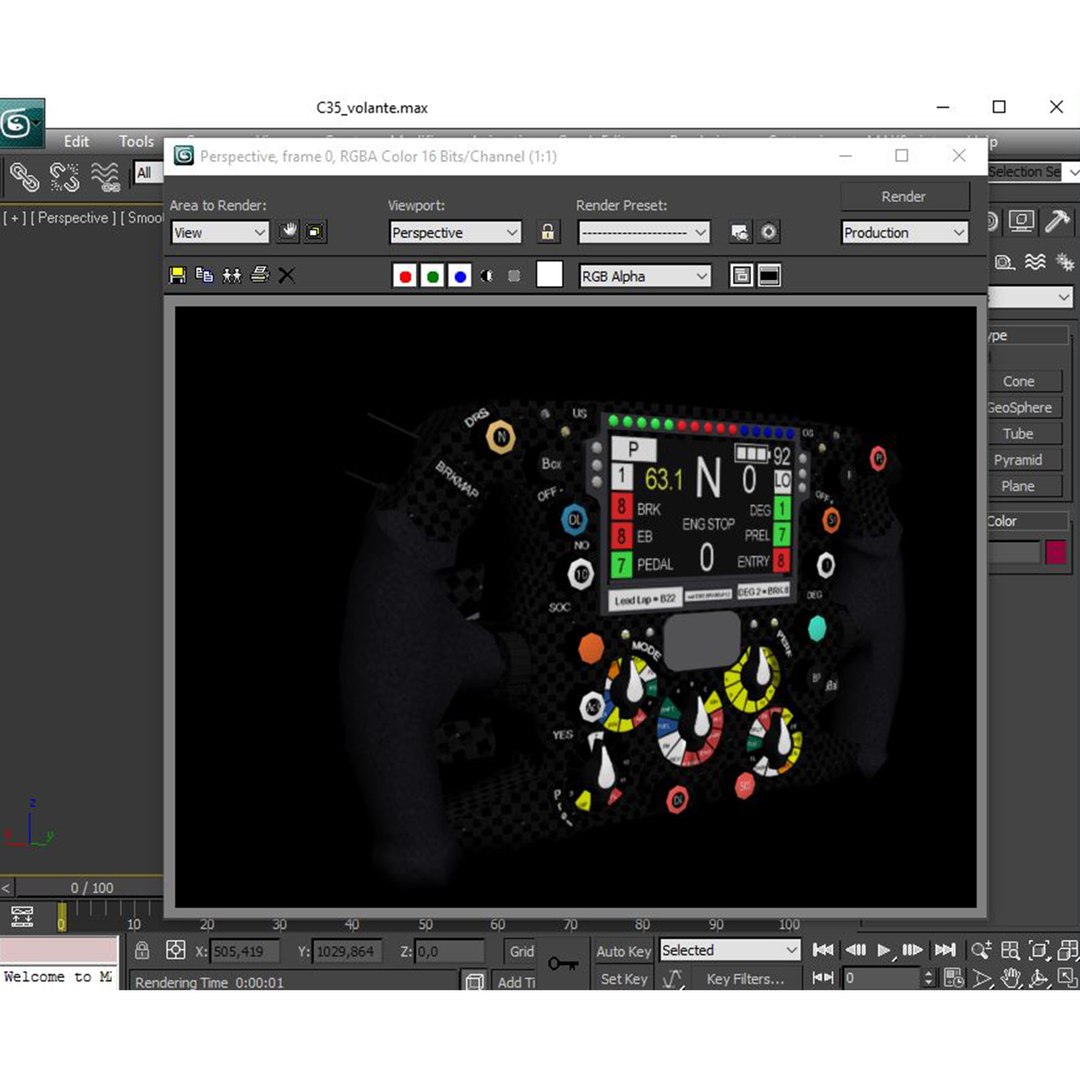The height and width of the screenshot is (1080, 1080).
Task: Click the crimson object color swatch
Action: point(1056,552)
